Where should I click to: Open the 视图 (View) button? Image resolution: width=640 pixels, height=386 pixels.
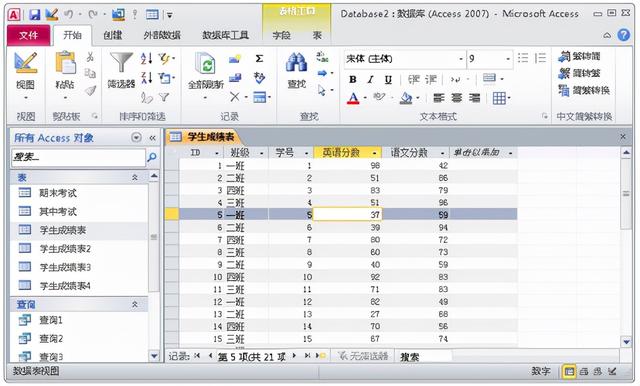tap(25, 75)
